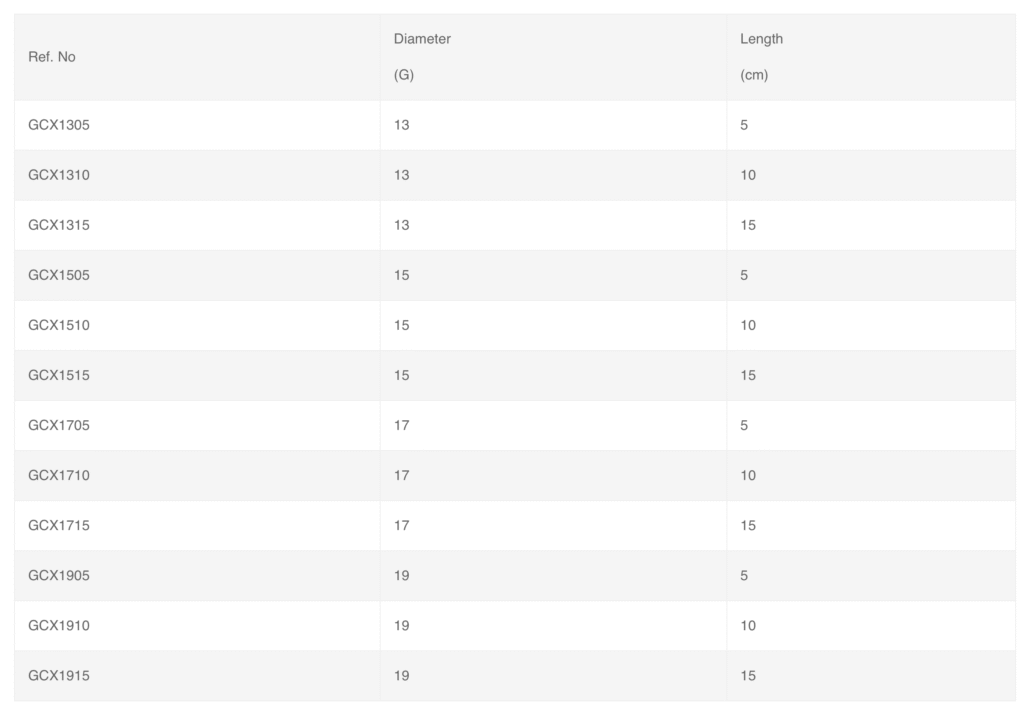Select the GCX1915 reference cell
This screenshot has width=1024, height=715.
coord(59,675)
